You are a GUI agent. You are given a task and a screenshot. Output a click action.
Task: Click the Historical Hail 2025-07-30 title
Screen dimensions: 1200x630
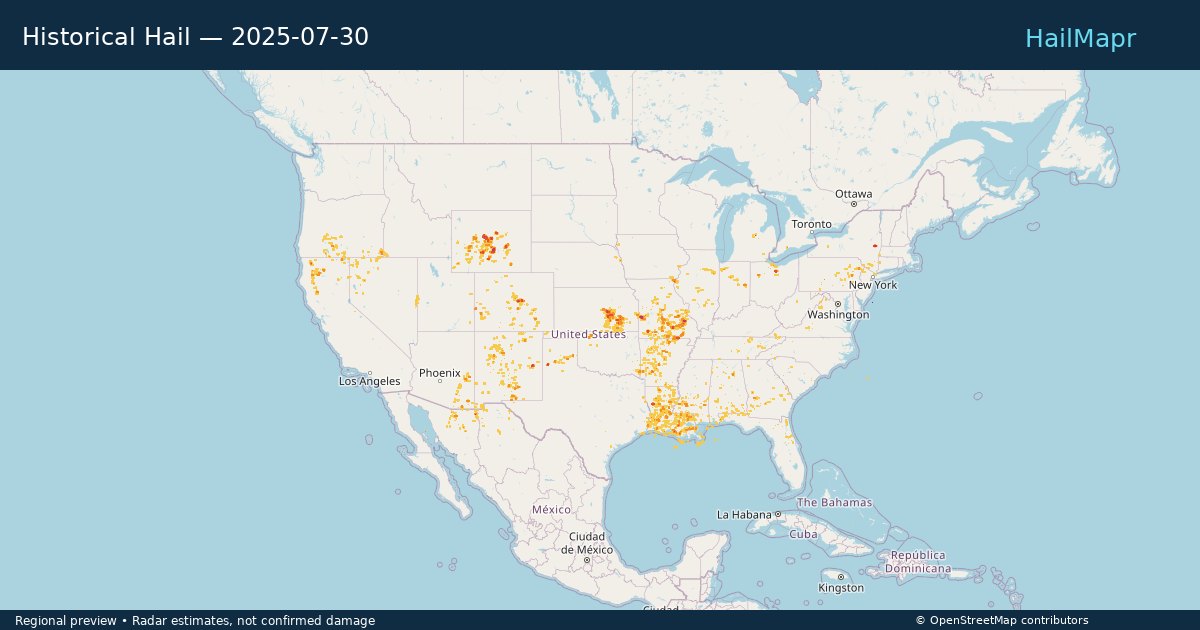coord(195,37)
